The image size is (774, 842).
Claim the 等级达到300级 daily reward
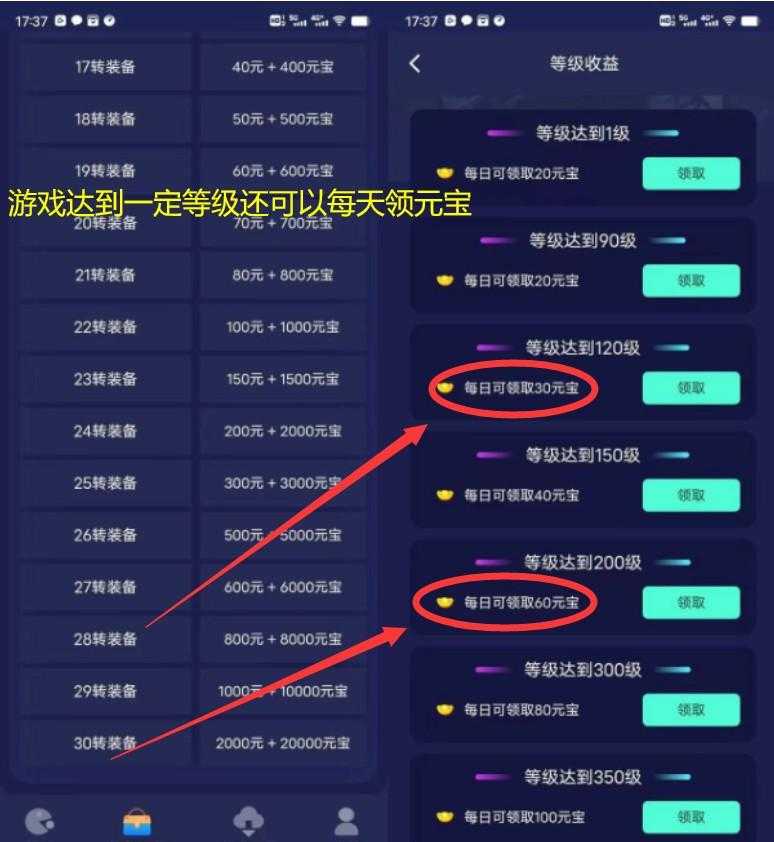(x=691, y=710)
